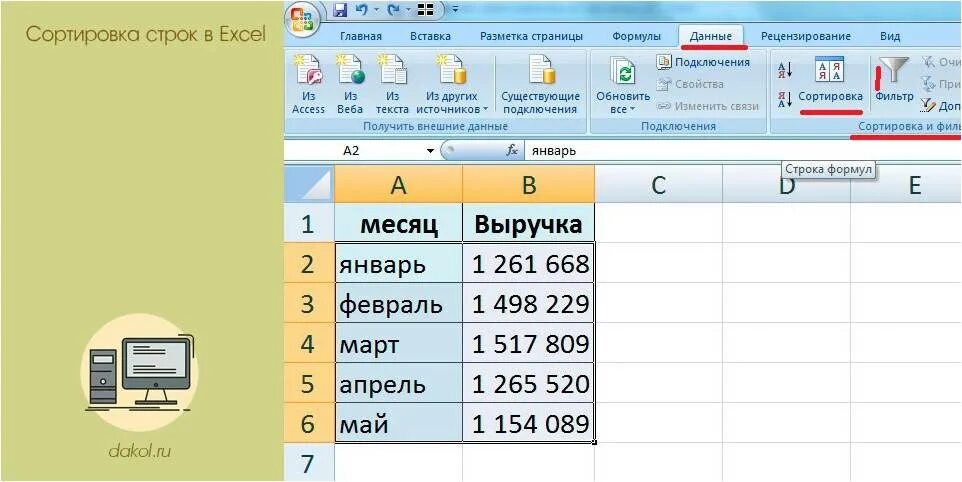Expand the Обновить все dropdown arrow
The image size is (962, 482).
632,110
